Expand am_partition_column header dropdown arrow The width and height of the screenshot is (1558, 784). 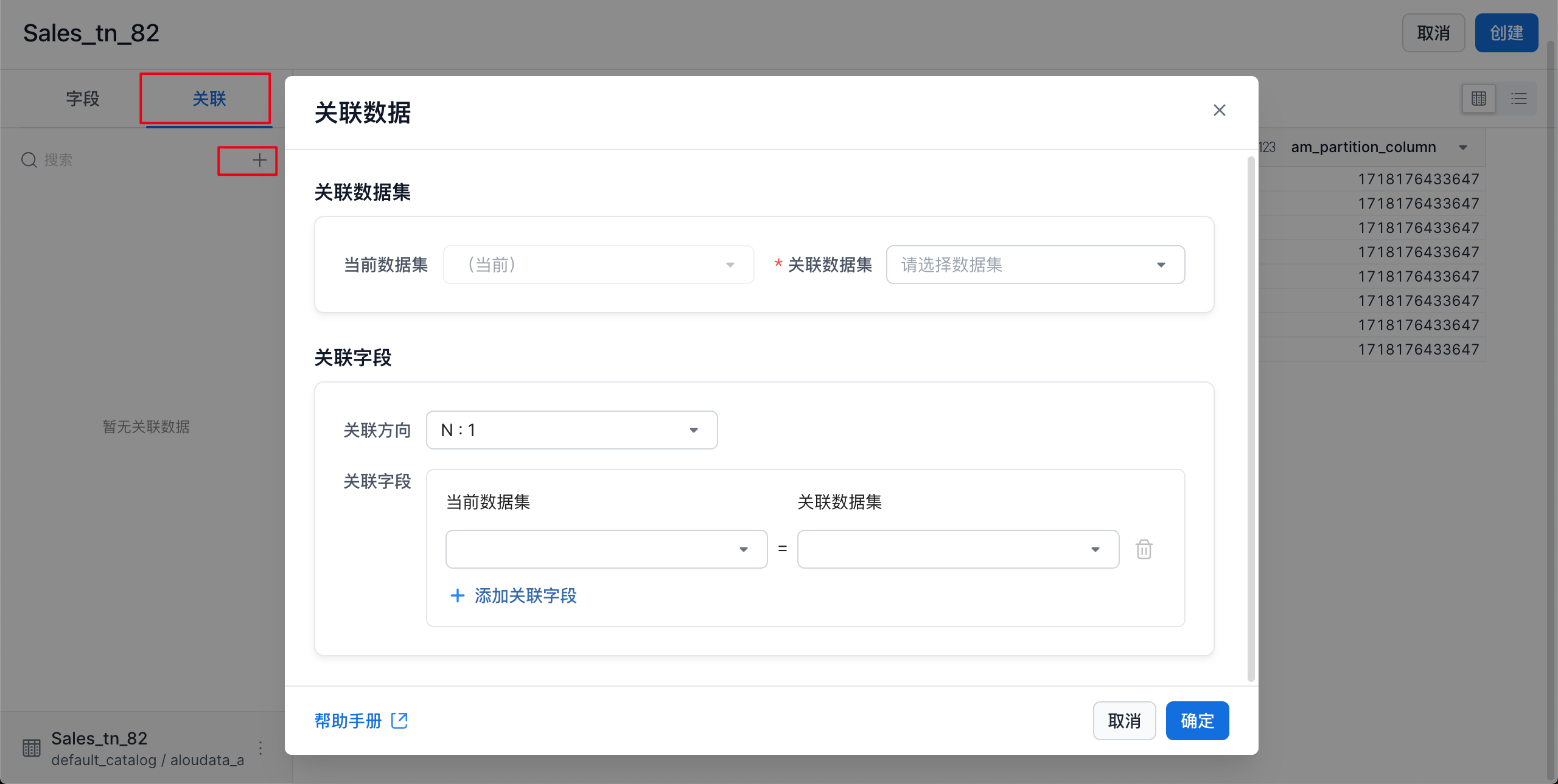coord(1463,147)
